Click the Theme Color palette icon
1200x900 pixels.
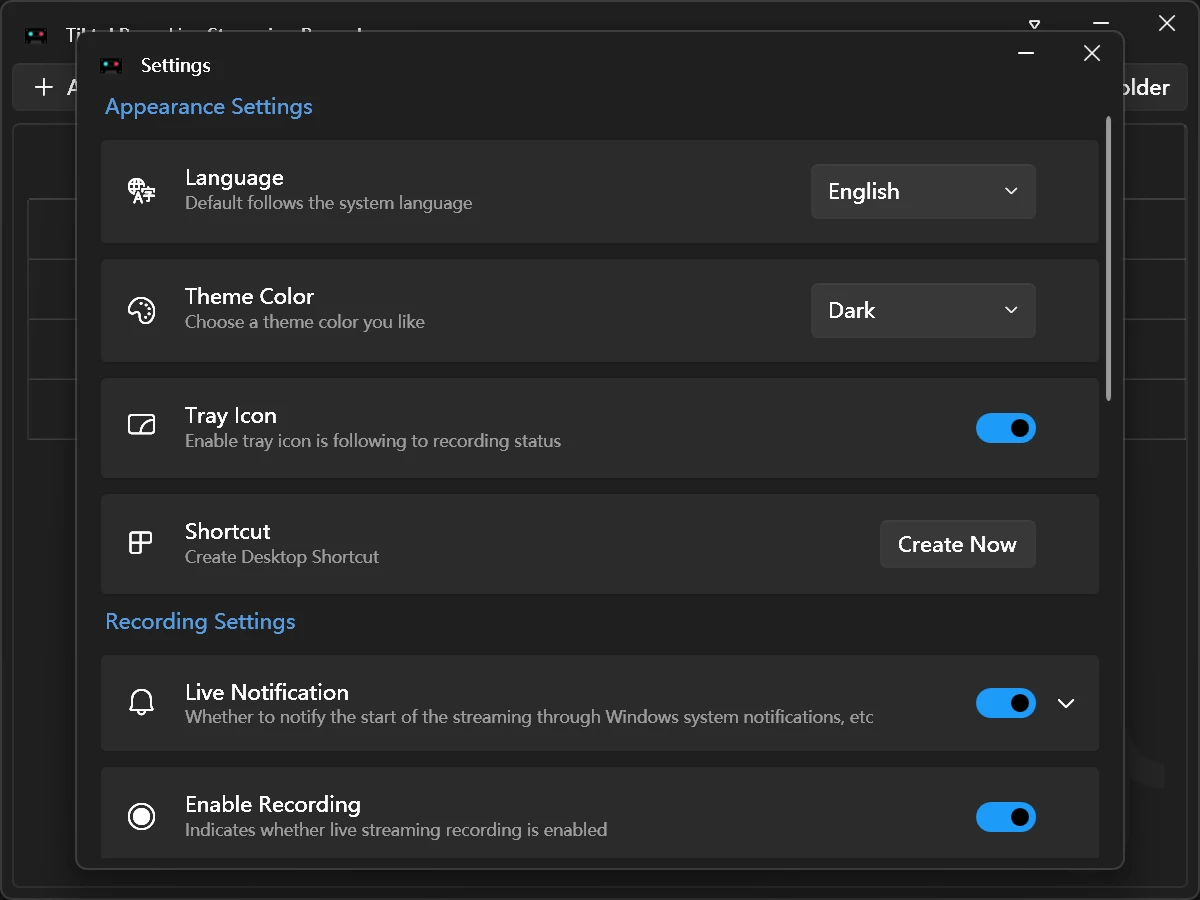[141, 310]
